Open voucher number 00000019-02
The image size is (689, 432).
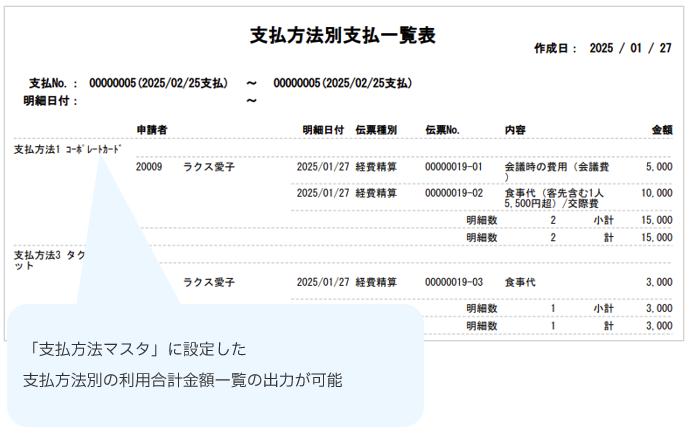[453, 193]
